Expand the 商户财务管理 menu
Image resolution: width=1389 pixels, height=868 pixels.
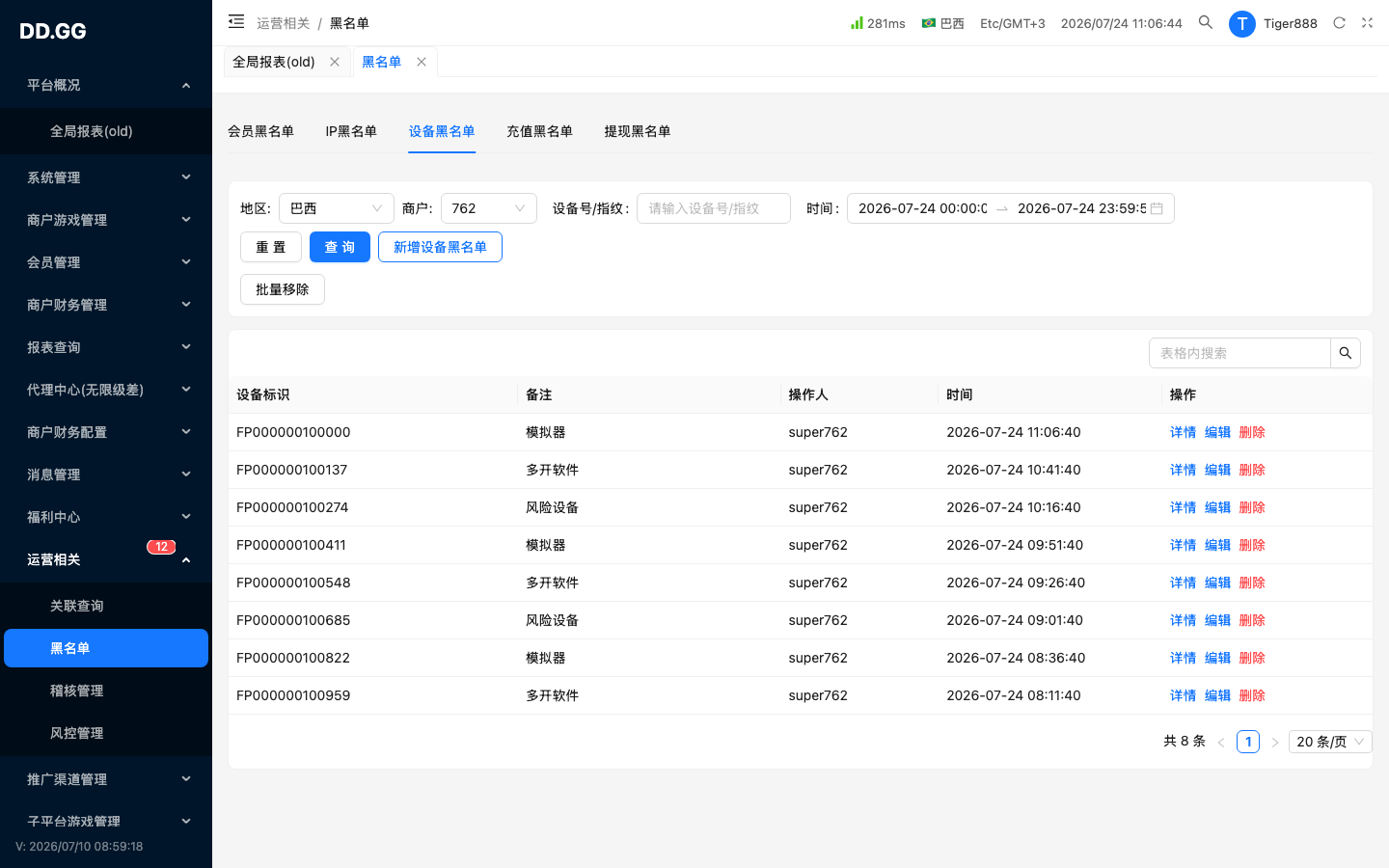pyautogui.click(x=106, y=305)
